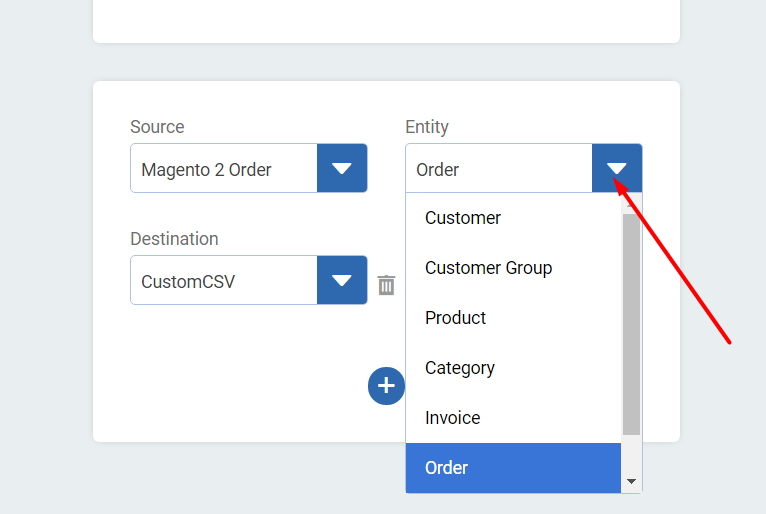Open the Destination dropdown arrow
This screenshot has height=514, width=766.
point(342,280)
